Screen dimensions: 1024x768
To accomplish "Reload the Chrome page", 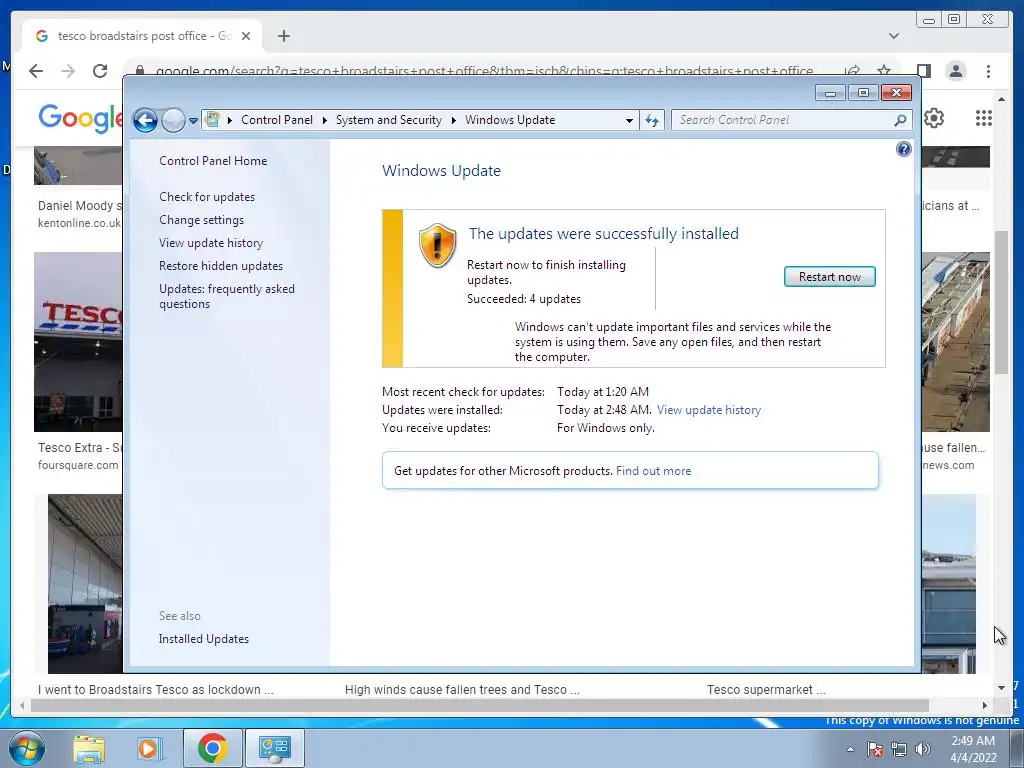I will point(100,71).
